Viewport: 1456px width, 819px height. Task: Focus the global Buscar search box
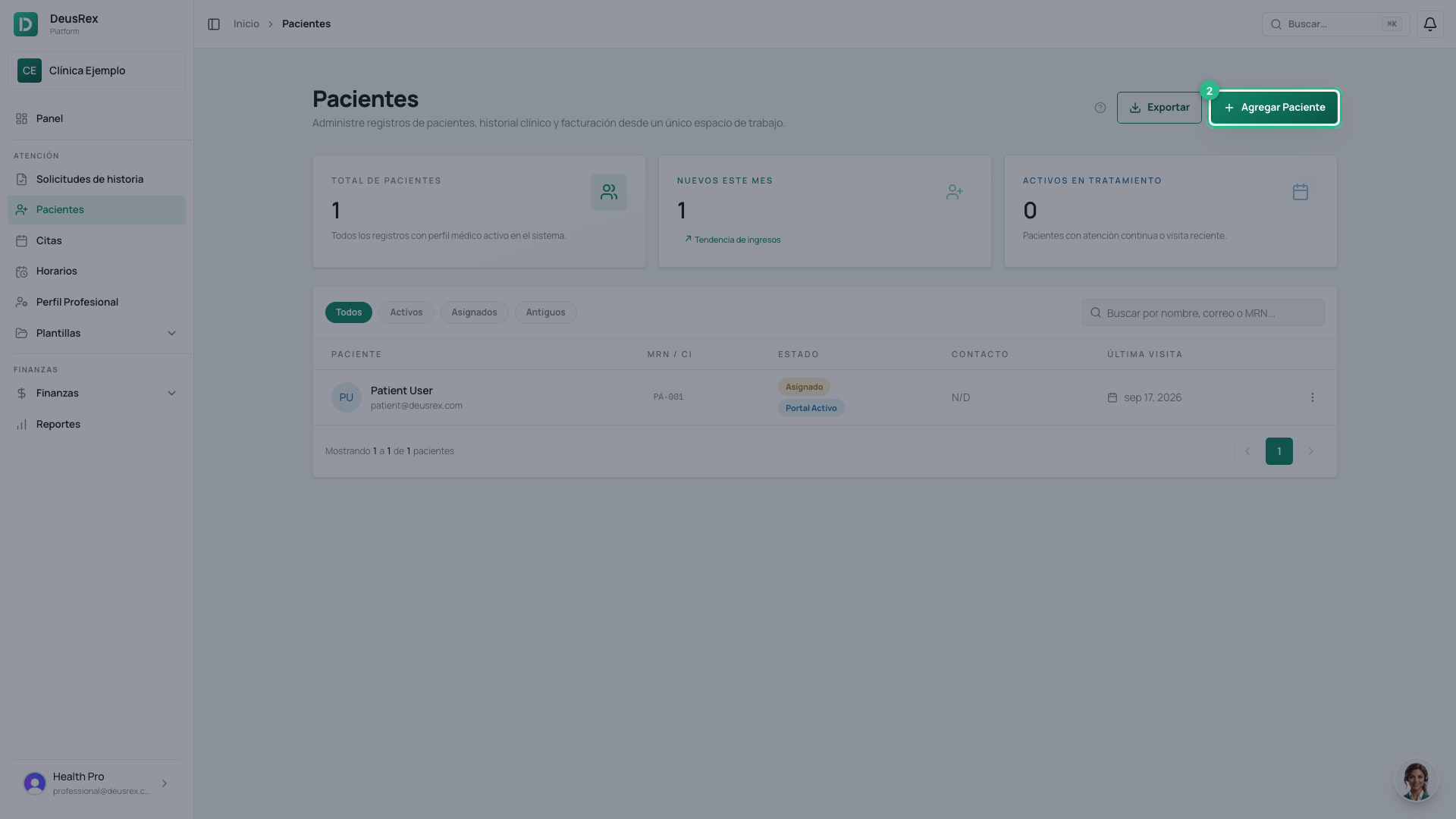[1335, 24]
